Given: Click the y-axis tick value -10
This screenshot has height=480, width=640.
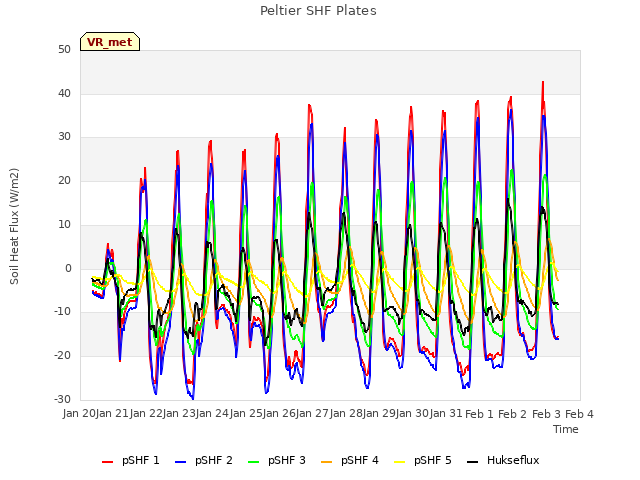Looking at the screenshot, I should tap(63, 312).
